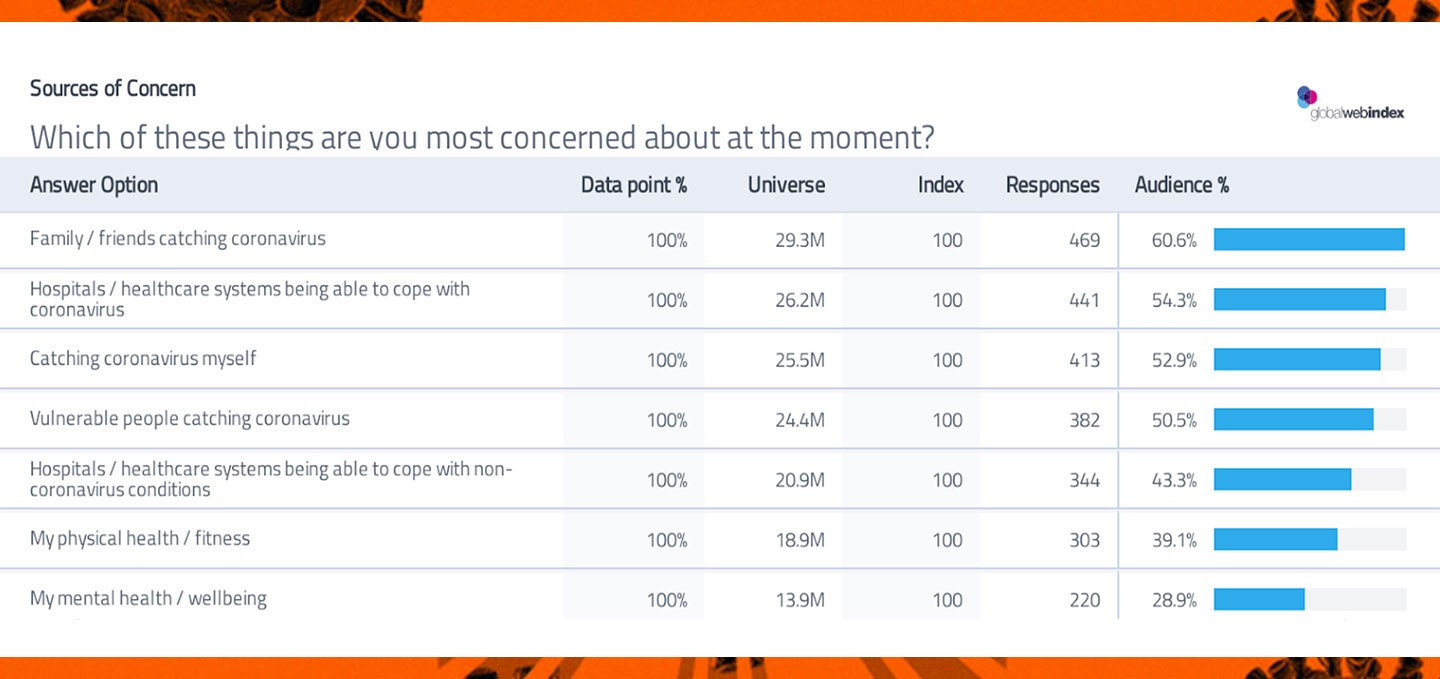
Task: Click the Universe column header
Action: pyautogui.click(x=786, y=185)
